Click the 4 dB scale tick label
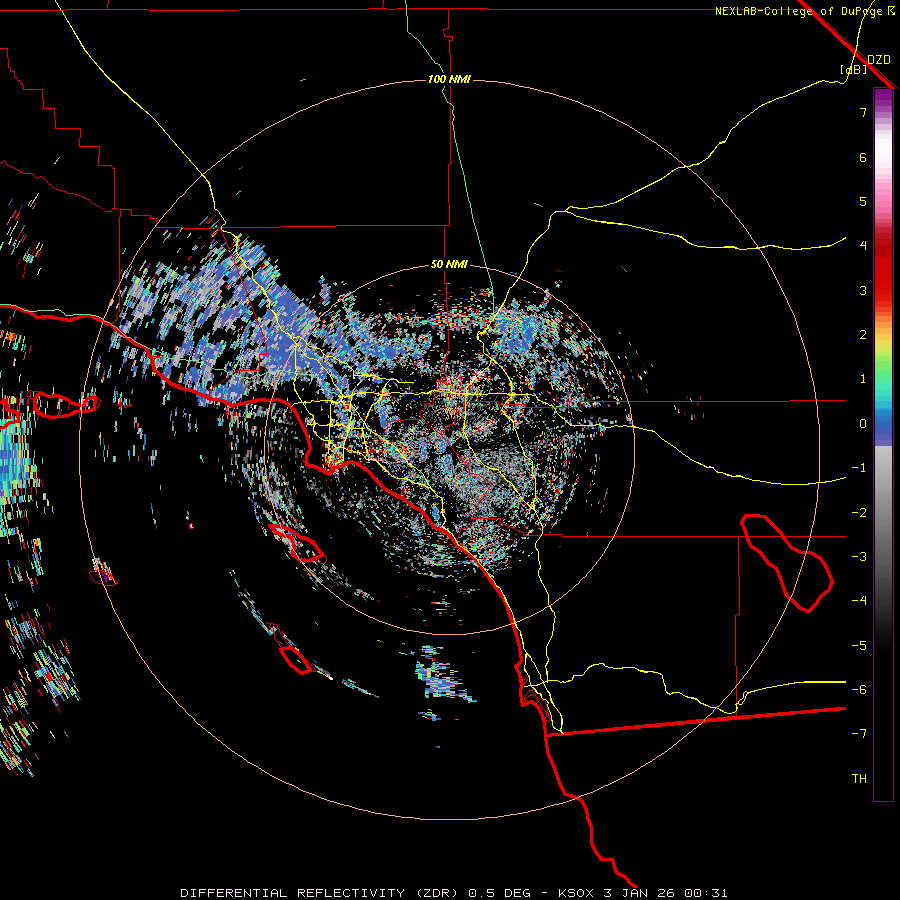The height and width of the screenshot is (900, 900). pyautogui.click(x=863, y=246)
